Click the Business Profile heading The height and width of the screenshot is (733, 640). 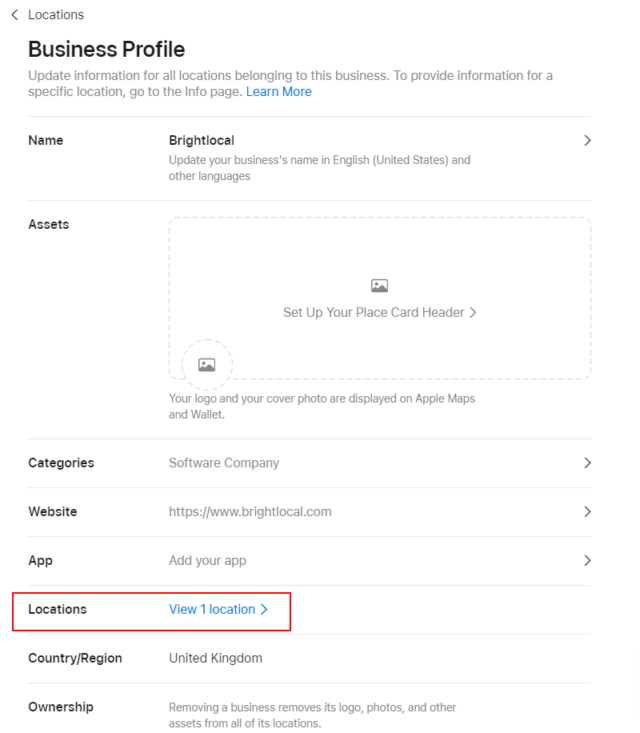[106, 49]
